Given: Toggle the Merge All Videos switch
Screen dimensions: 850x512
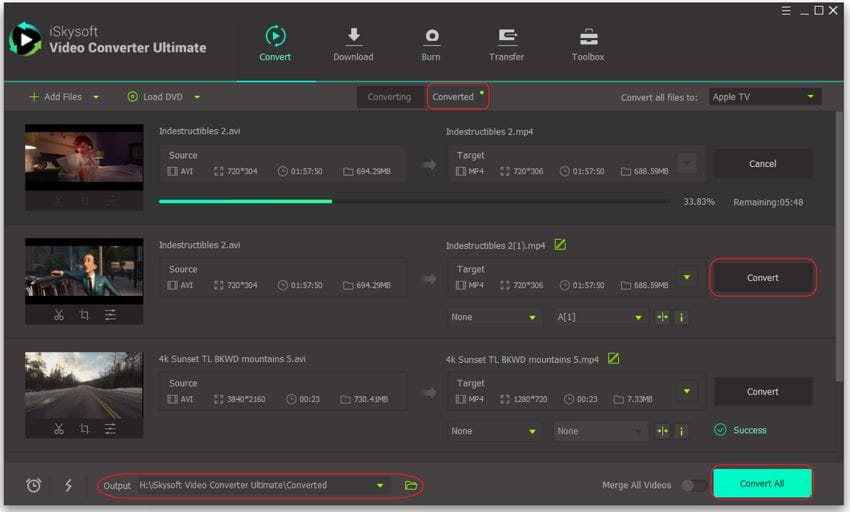Looking at the screenshot, I should point(693,485).
